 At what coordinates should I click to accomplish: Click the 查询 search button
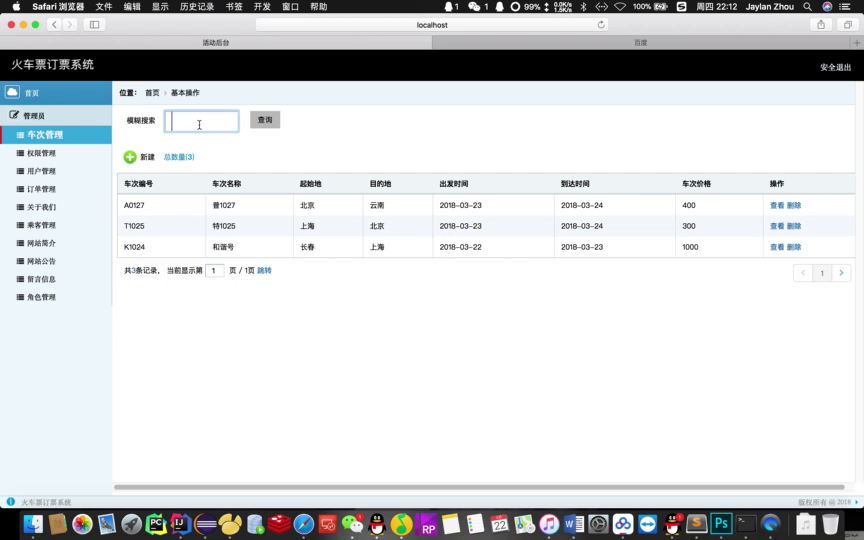coord(265,120)
